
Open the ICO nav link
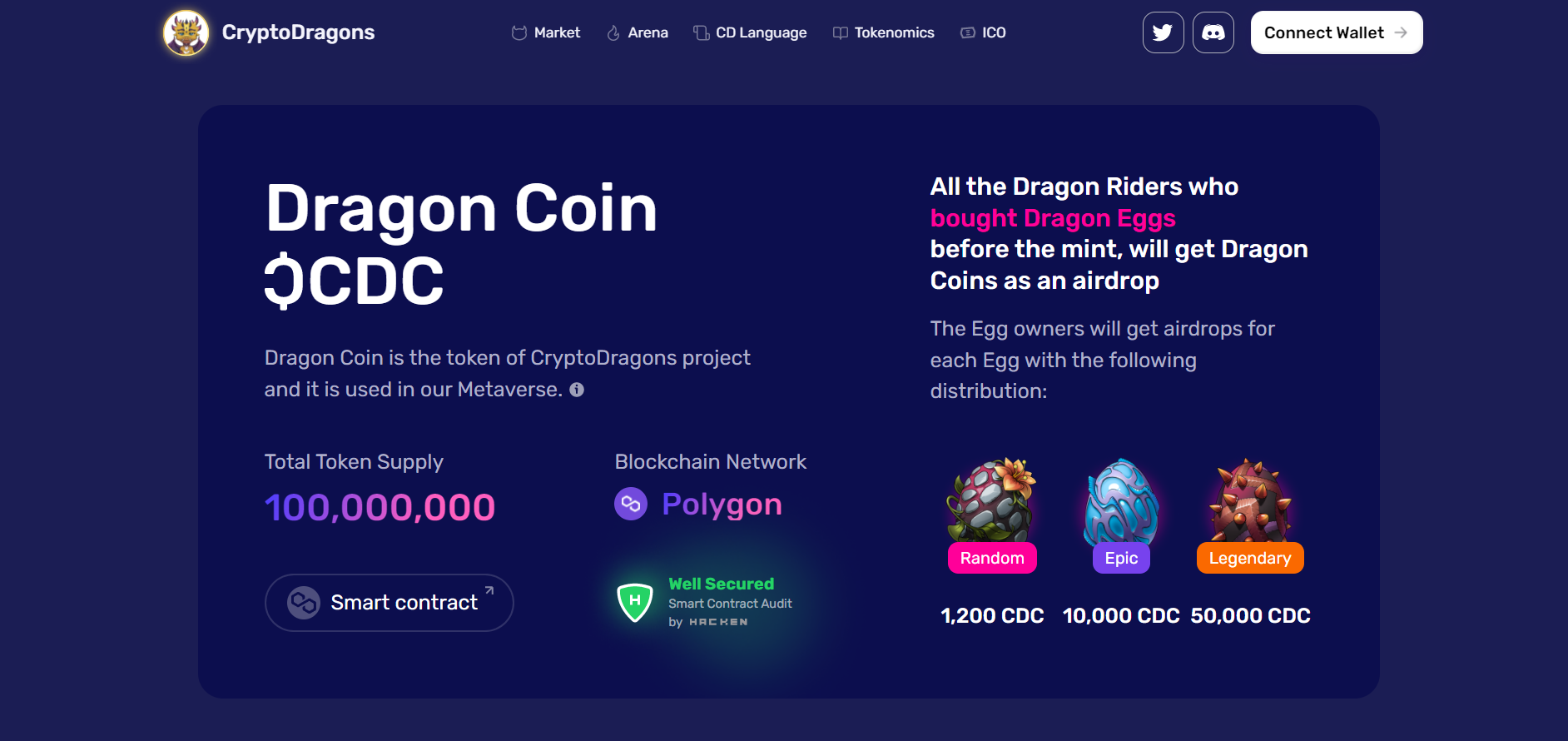[984, 33]
